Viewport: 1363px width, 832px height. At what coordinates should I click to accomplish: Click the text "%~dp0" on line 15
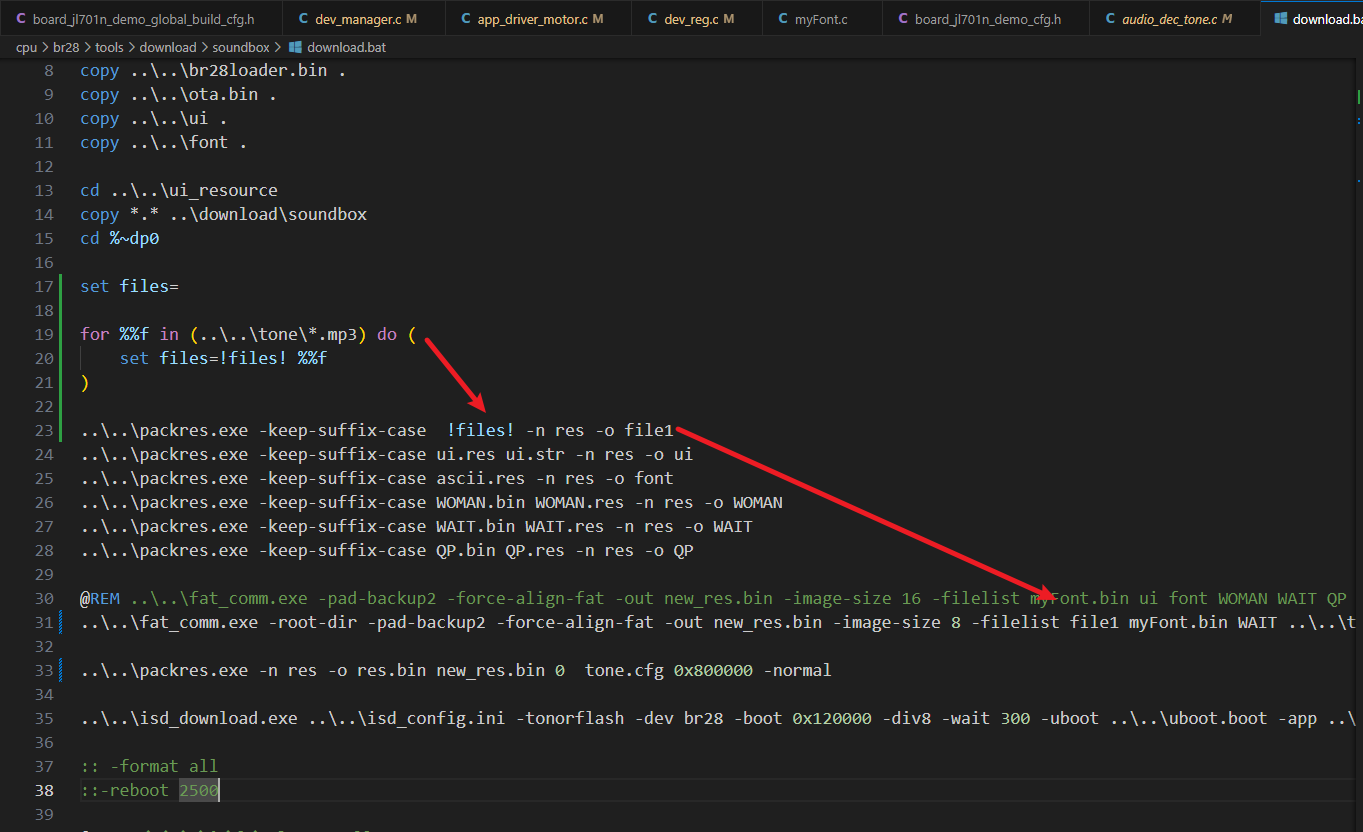click(x=135, y=238)
